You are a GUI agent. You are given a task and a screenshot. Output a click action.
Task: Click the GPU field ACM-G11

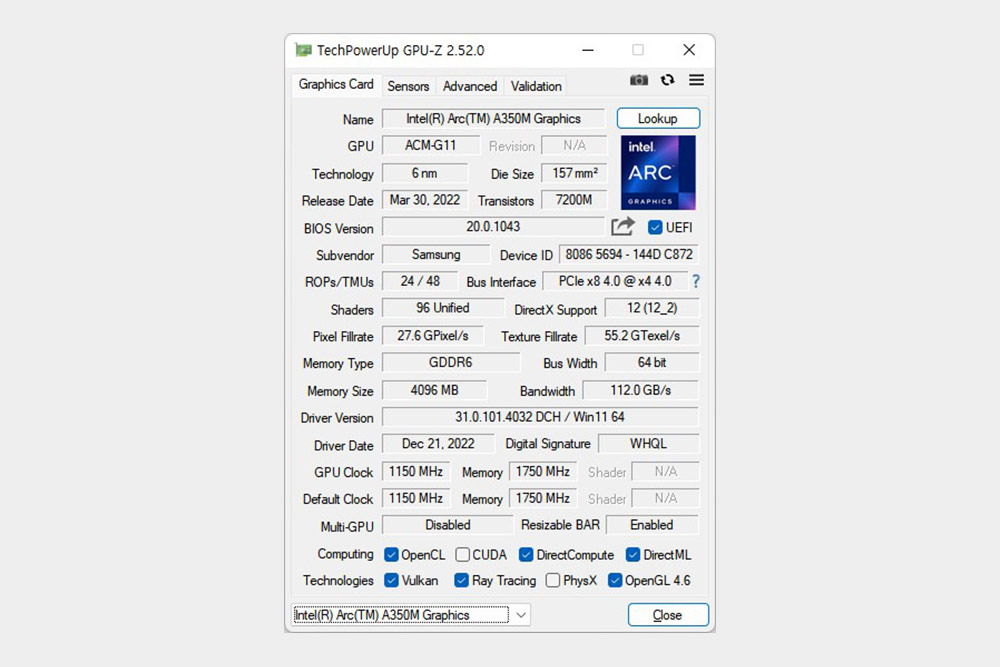(430, 145)
